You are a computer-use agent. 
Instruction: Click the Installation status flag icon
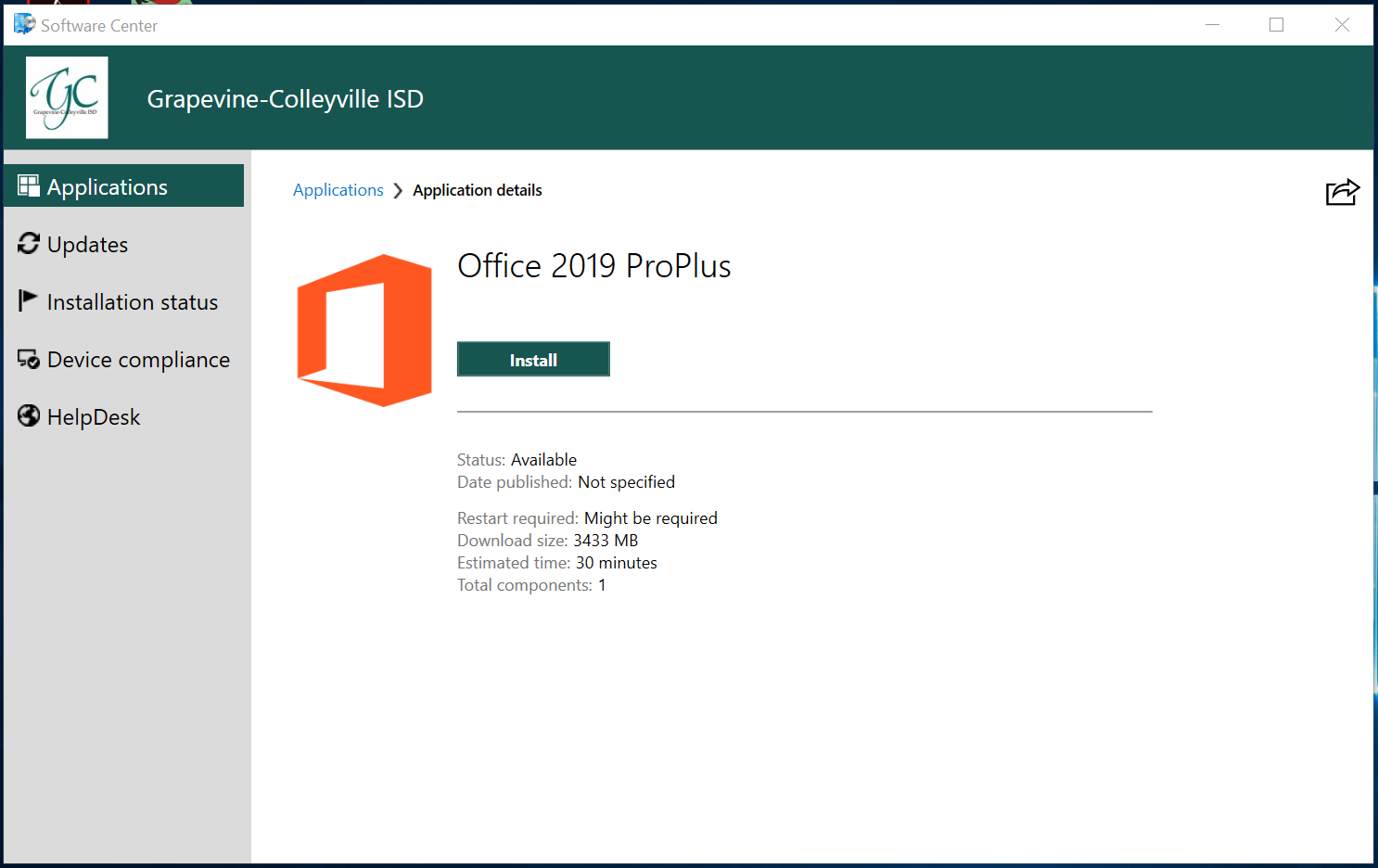coord(27,300)
